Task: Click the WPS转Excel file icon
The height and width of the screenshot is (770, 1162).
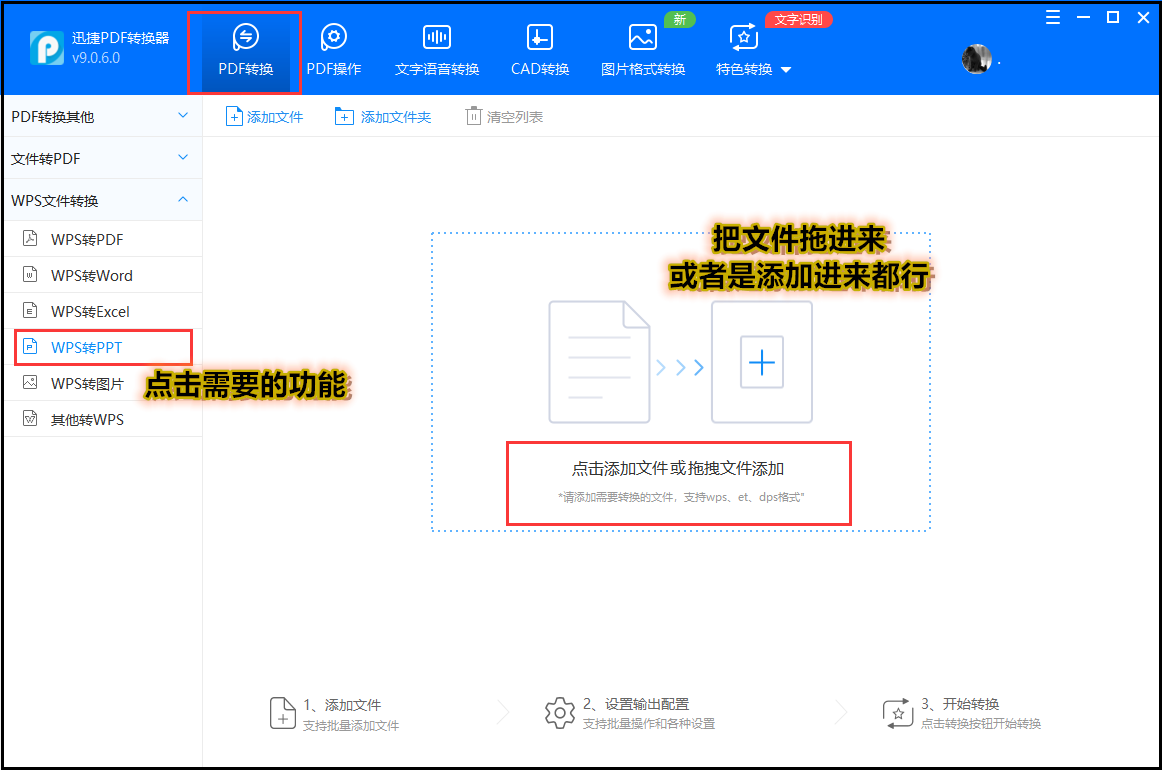Action: coord(30,310)
